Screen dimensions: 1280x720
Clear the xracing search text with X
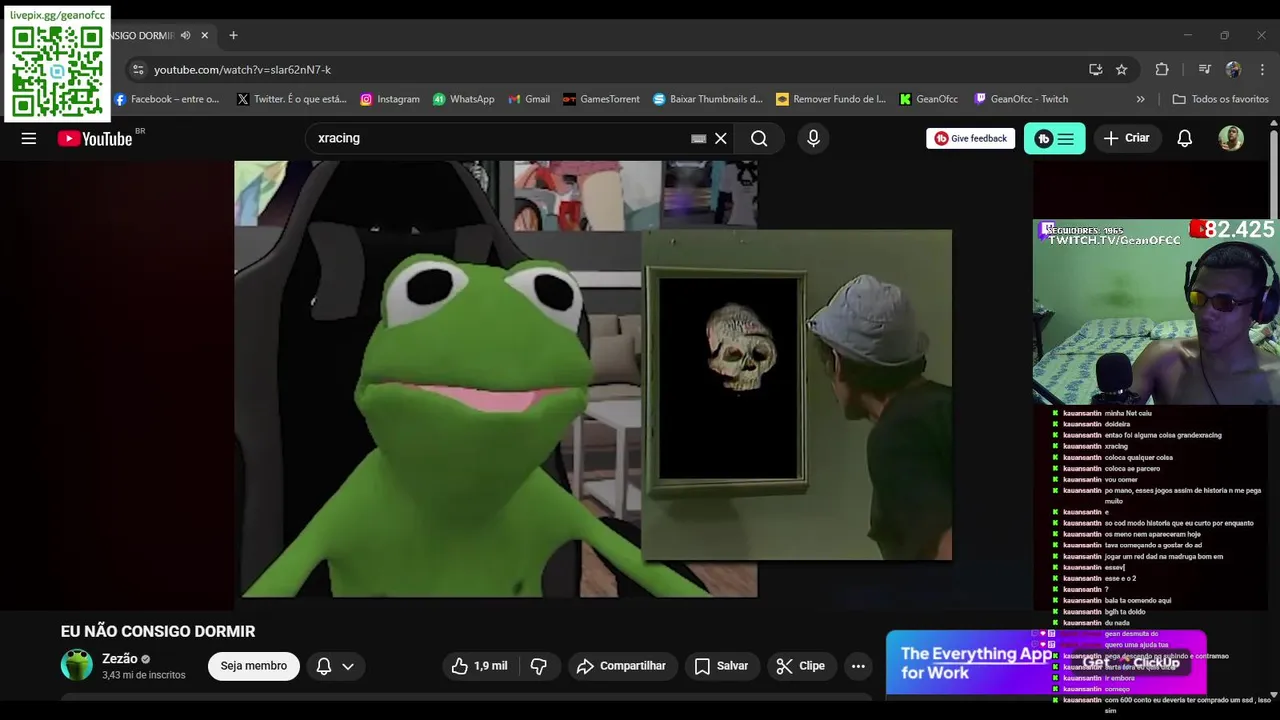click(720, 138)
